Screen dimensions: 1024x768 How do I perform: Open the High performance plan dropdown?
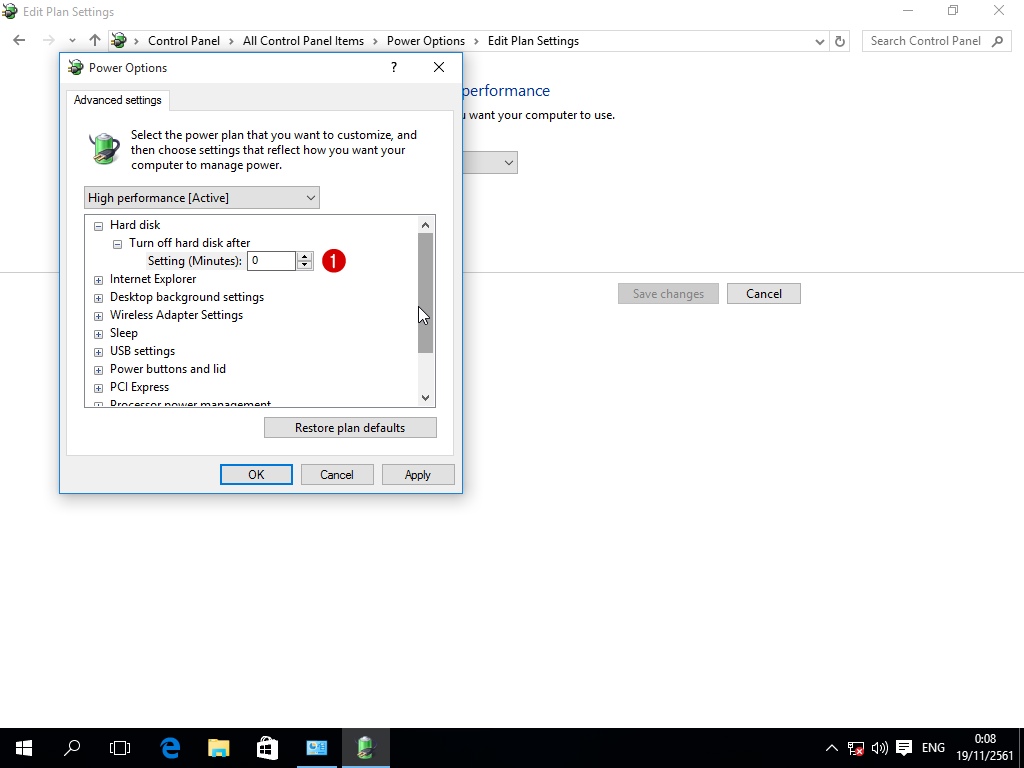tap(202, 198)
